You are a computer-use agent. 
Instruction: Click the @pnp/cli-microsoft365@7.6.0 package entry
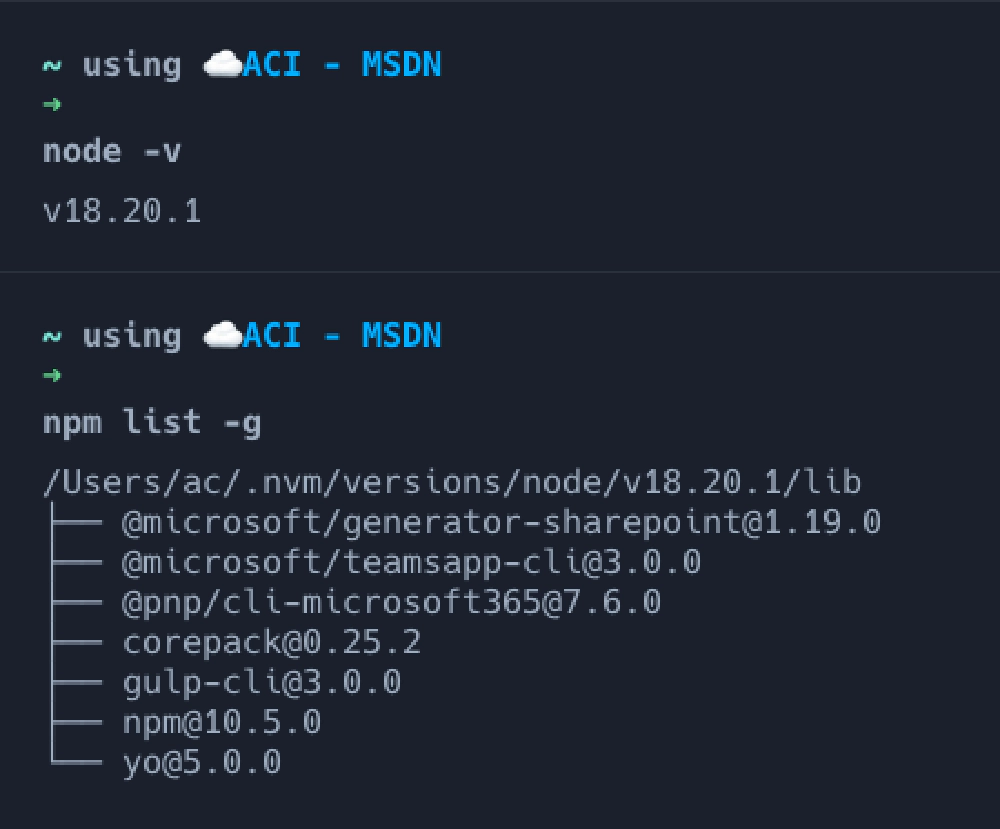pyautogui.click(x=391, y=602)
